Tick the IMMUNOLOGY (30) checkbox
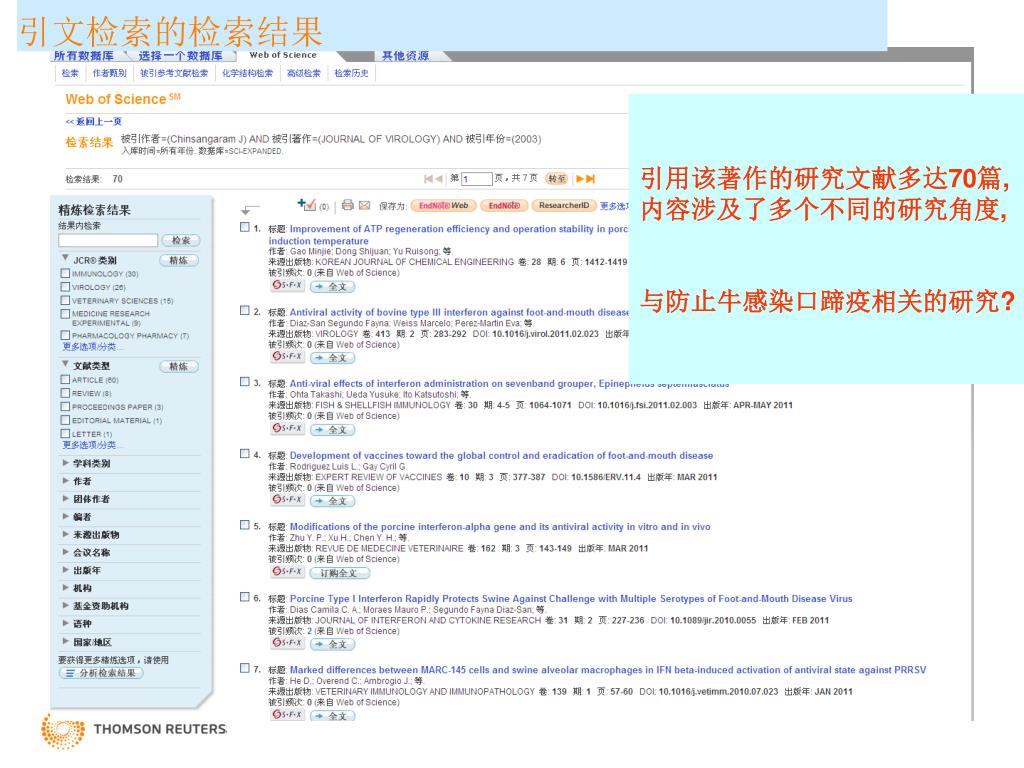1024x768 pixels. tap(65, 273)
